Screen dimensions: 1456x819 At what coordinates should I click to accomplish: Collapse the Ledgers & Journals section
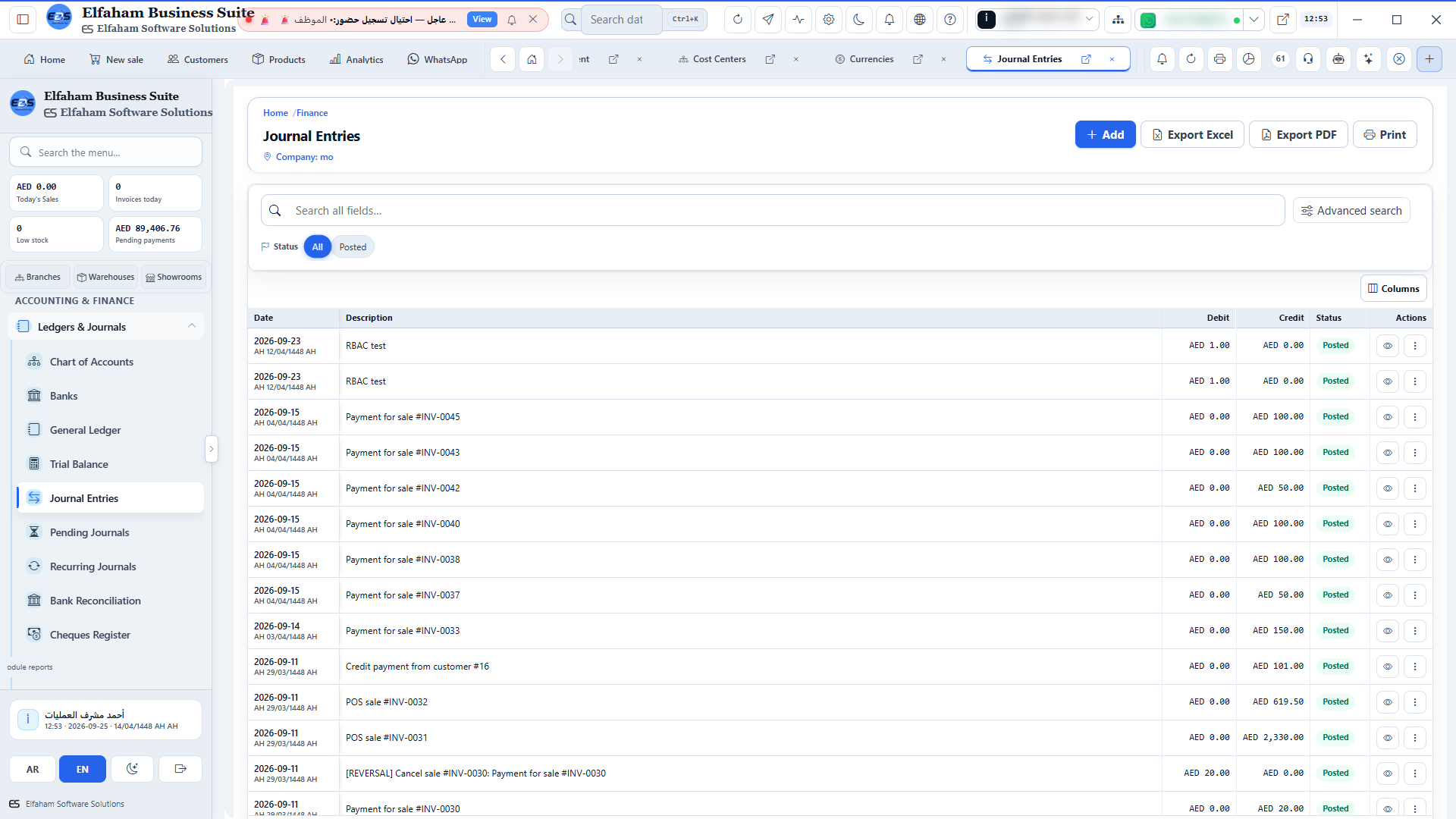click(x=106, y=326)
